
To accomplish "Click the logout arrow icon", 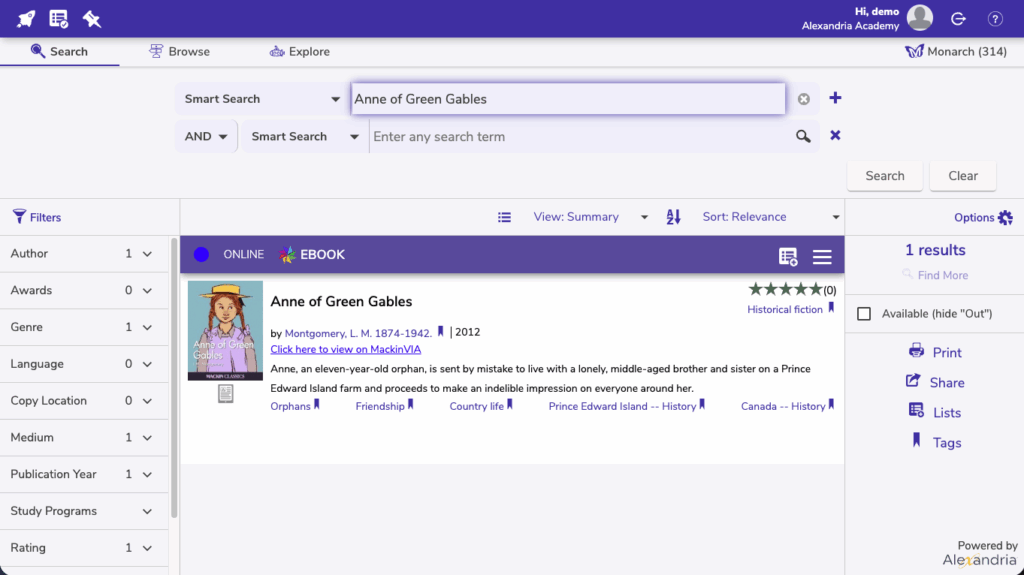I will click(x=958, y=19).
